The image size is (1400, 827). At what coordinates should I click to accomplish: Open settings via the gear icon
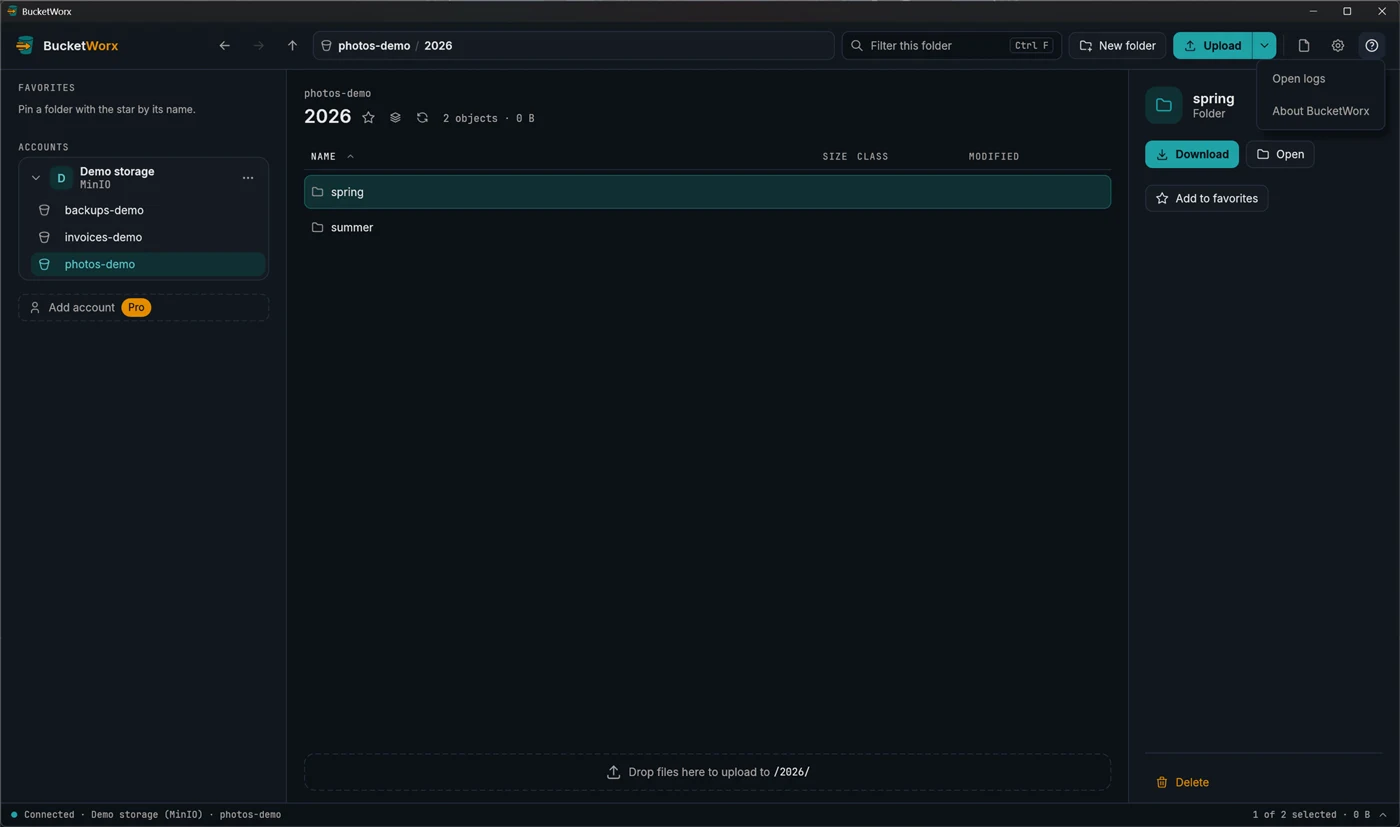[x=1338, y=46]
